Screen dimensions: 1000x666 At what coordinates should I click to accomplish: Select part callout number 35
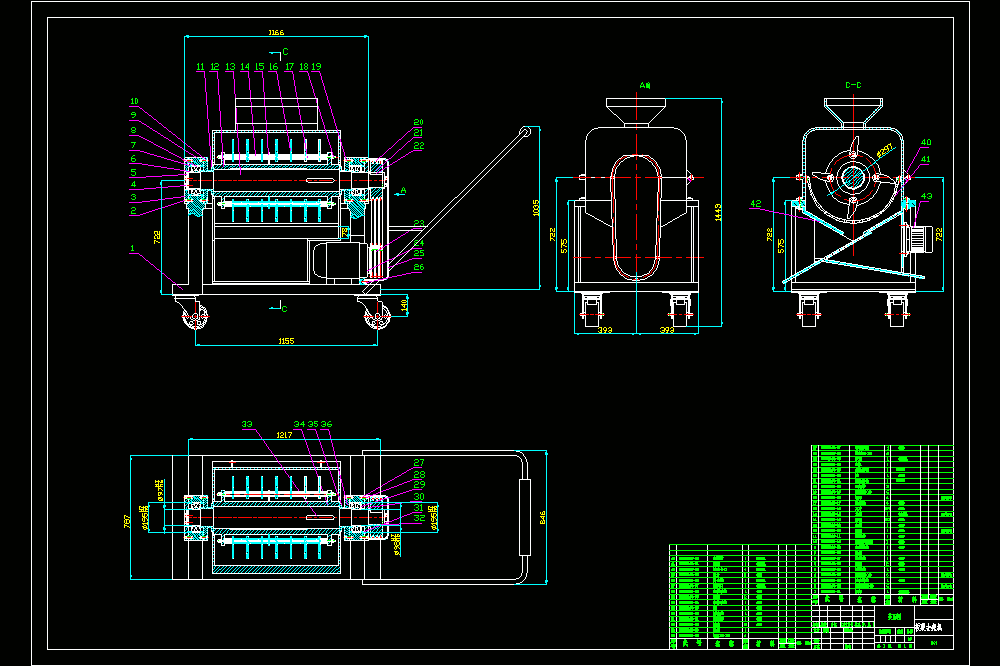point(312,424)
